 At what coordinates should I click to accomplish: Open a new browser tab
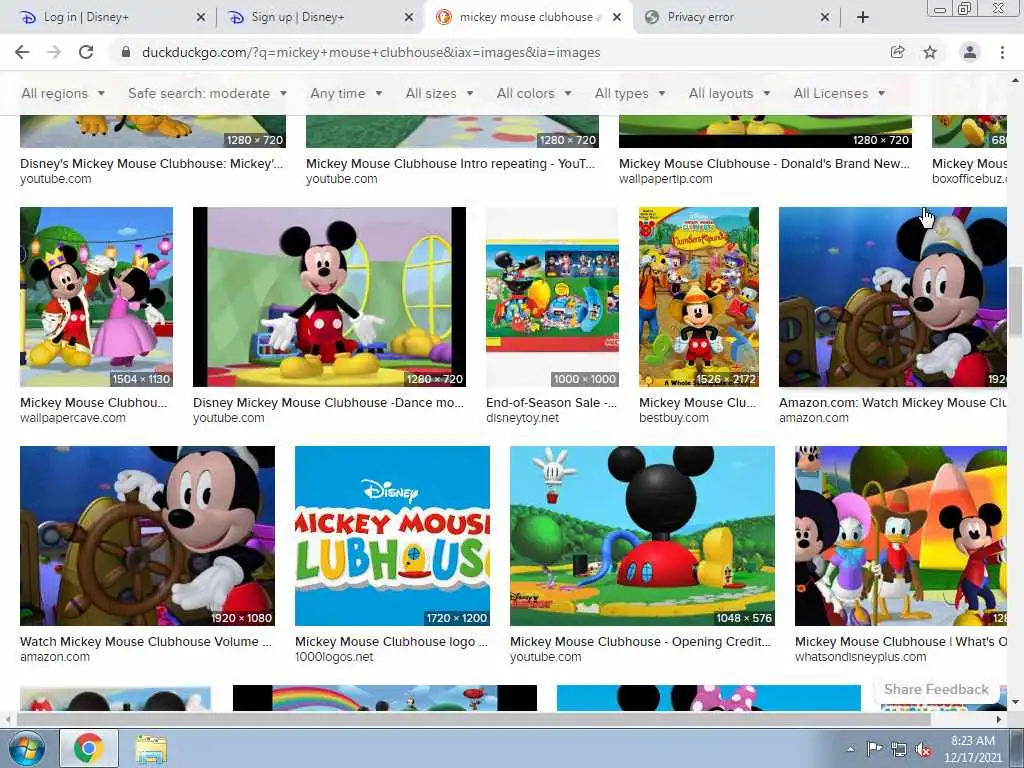click(x=863, y=17)
